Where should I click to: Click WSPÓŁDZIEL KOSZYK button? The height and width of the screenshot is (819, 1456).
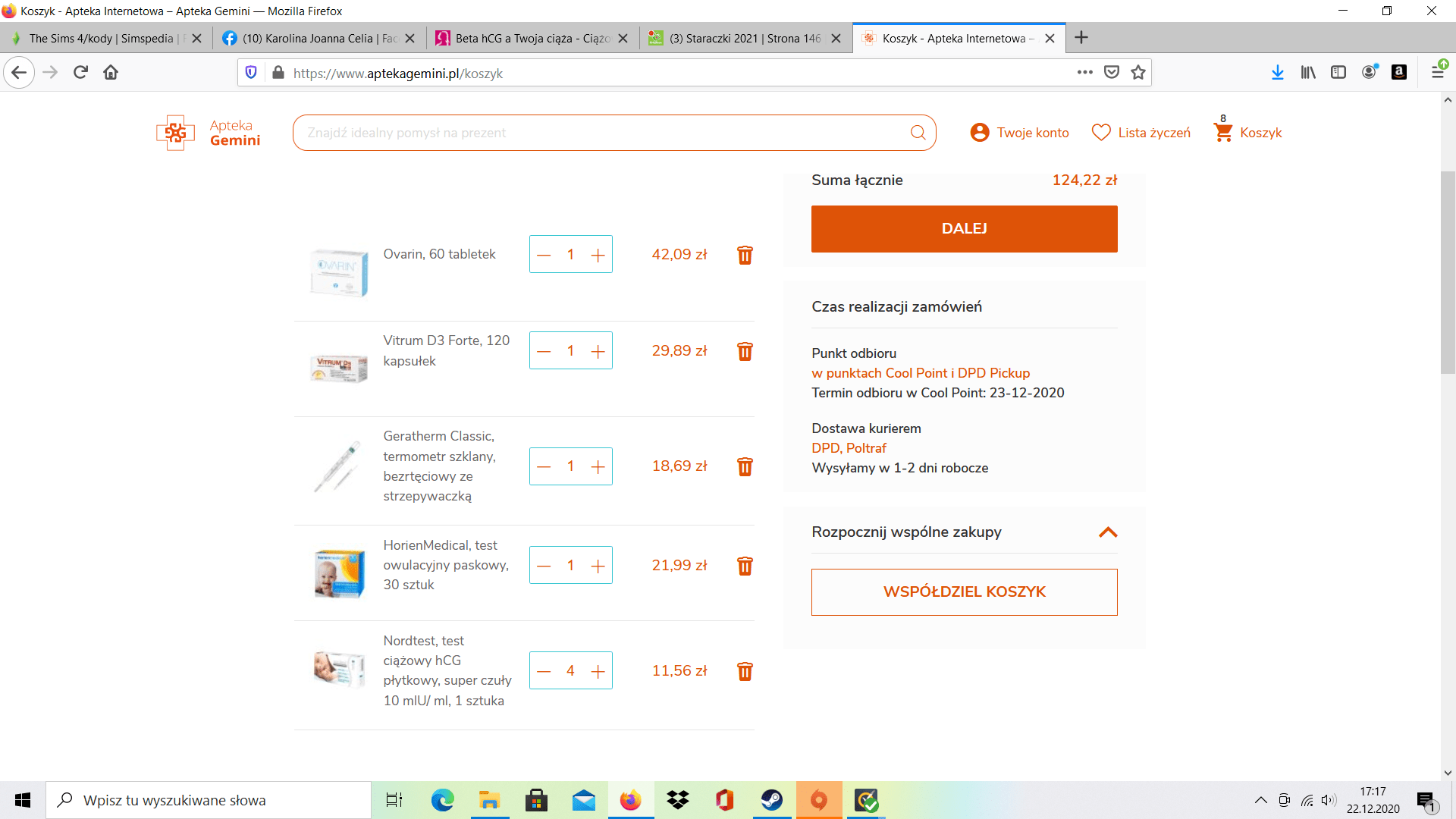click(964, 592)
